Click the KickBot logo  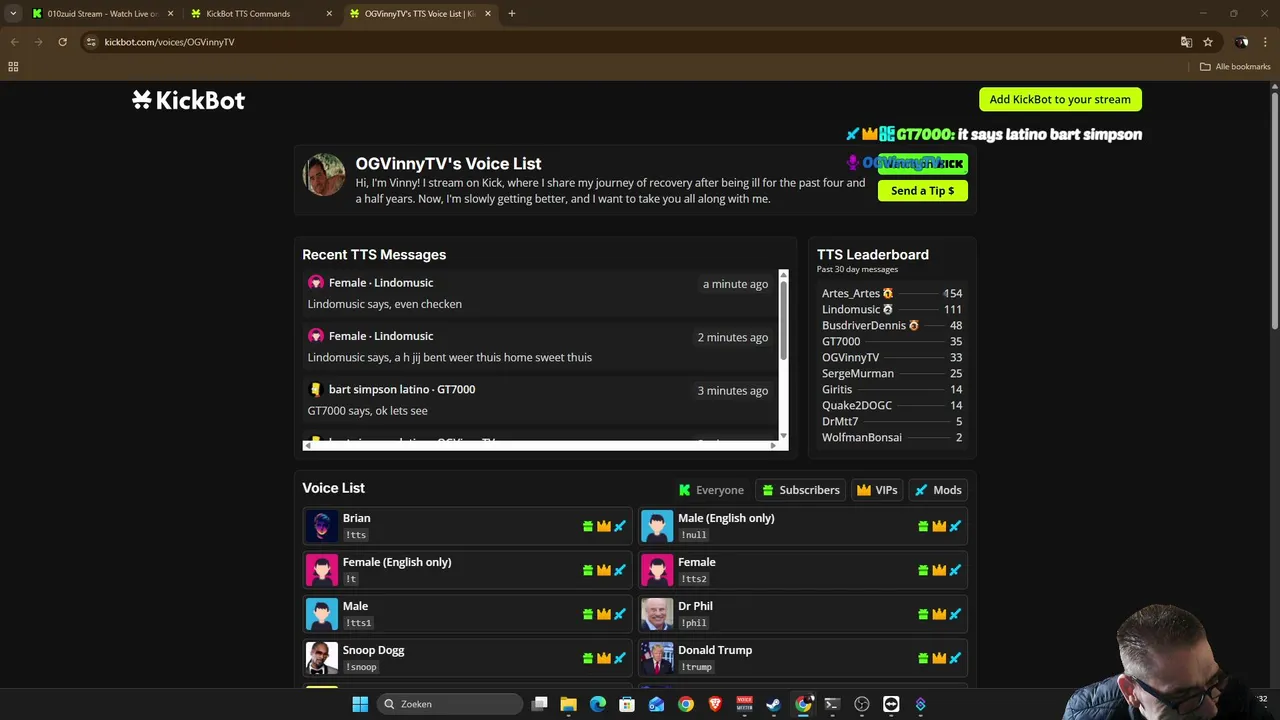pos(188,100)
